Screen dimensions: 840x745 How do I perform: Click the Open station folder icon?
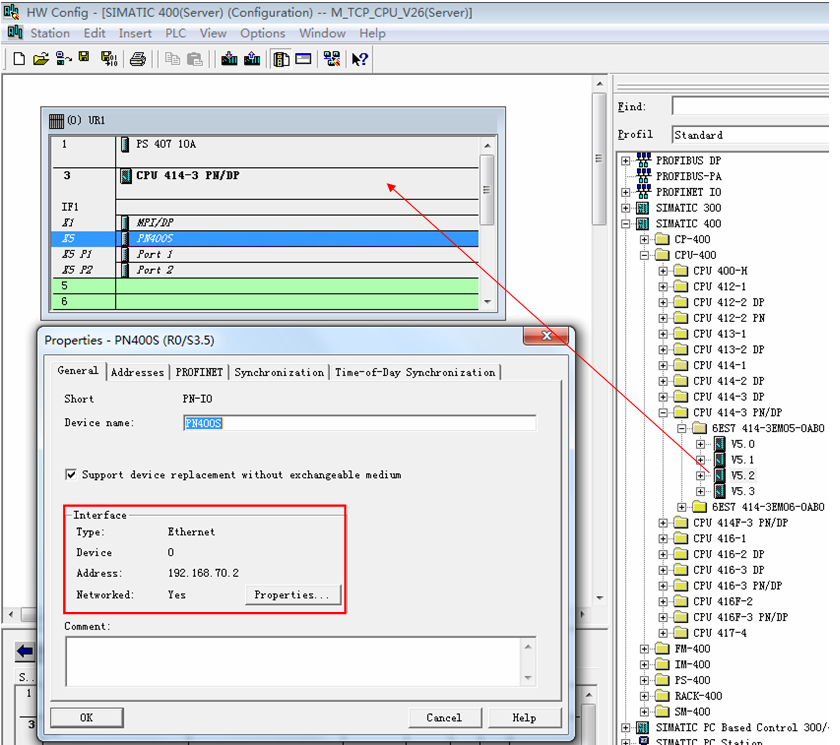[x=41, y=59]
